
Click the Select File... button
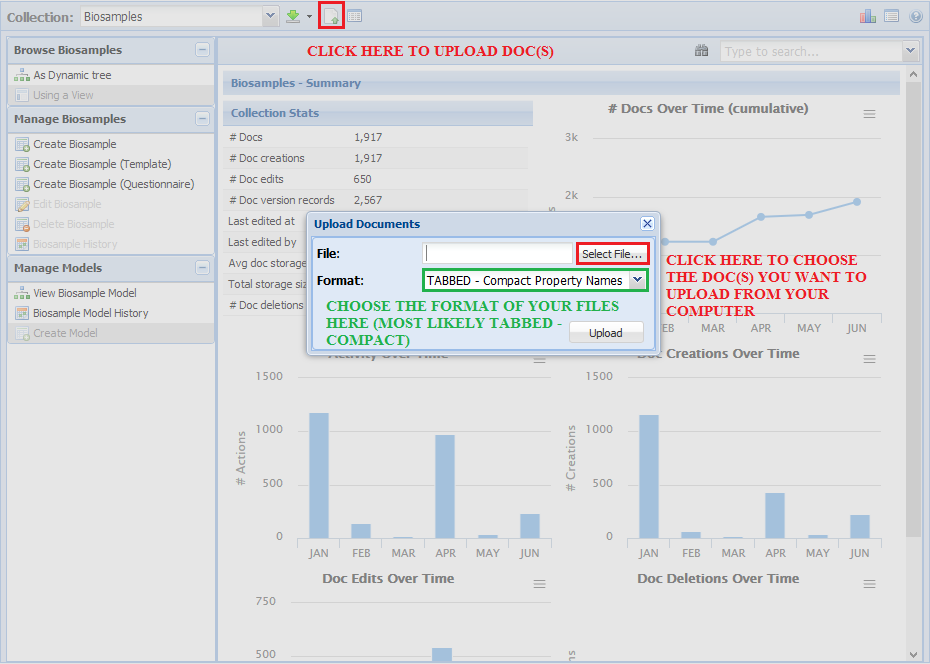(612, 254)
